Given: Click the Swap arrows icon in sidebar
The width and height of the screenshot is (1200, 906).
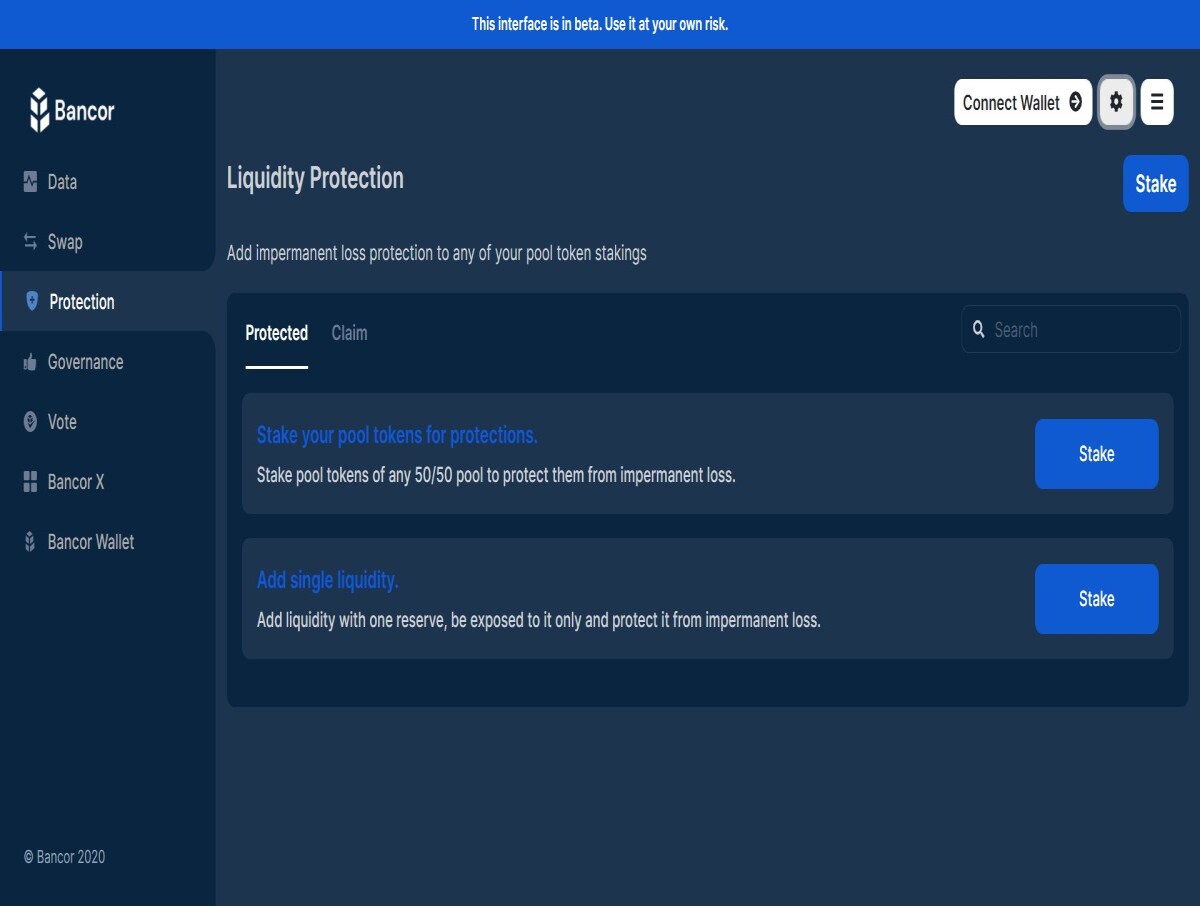Looking at the screenshot, I should point(30,242).
